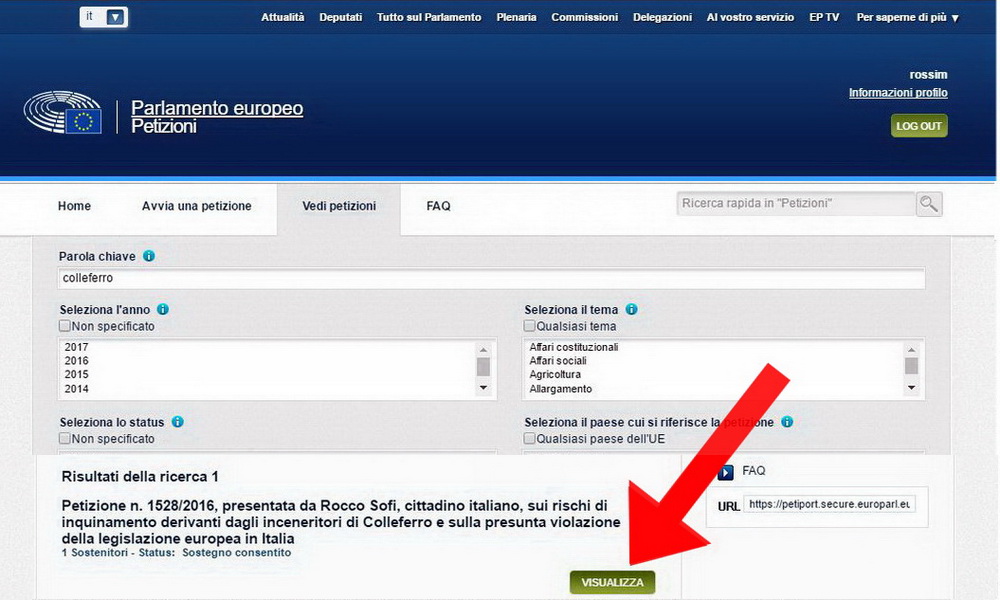1000x600 pixels.
Task: Select the Vedi petizioni tab
Action: (339, 206)
